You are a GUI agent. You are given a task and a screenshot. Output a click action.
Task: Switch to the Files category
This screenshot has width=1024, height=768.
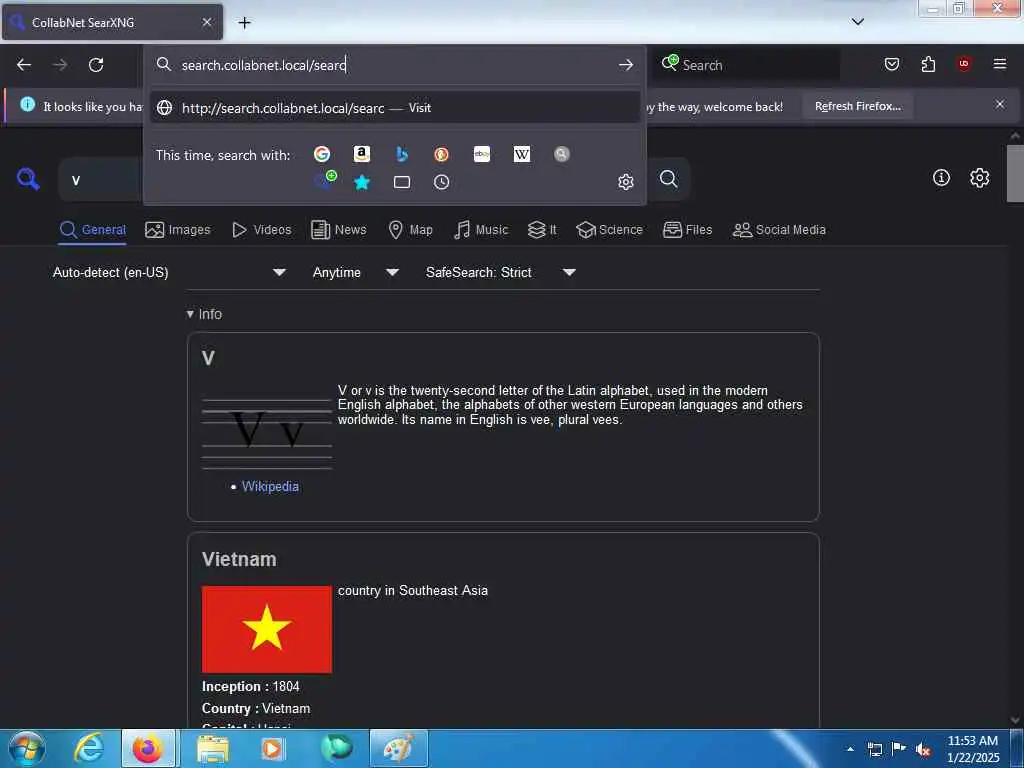[687, 230]
